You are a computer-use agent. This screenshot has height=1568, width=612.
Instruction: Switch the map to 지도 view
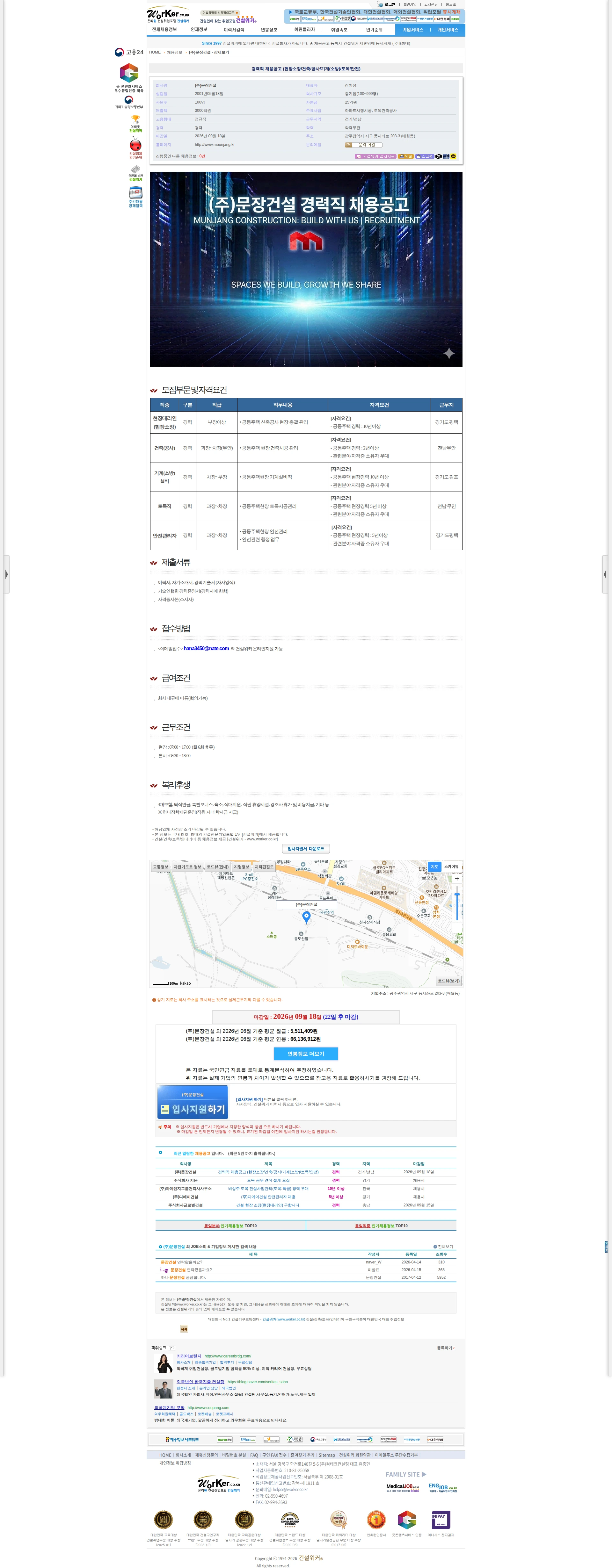(x=434, y=867)
